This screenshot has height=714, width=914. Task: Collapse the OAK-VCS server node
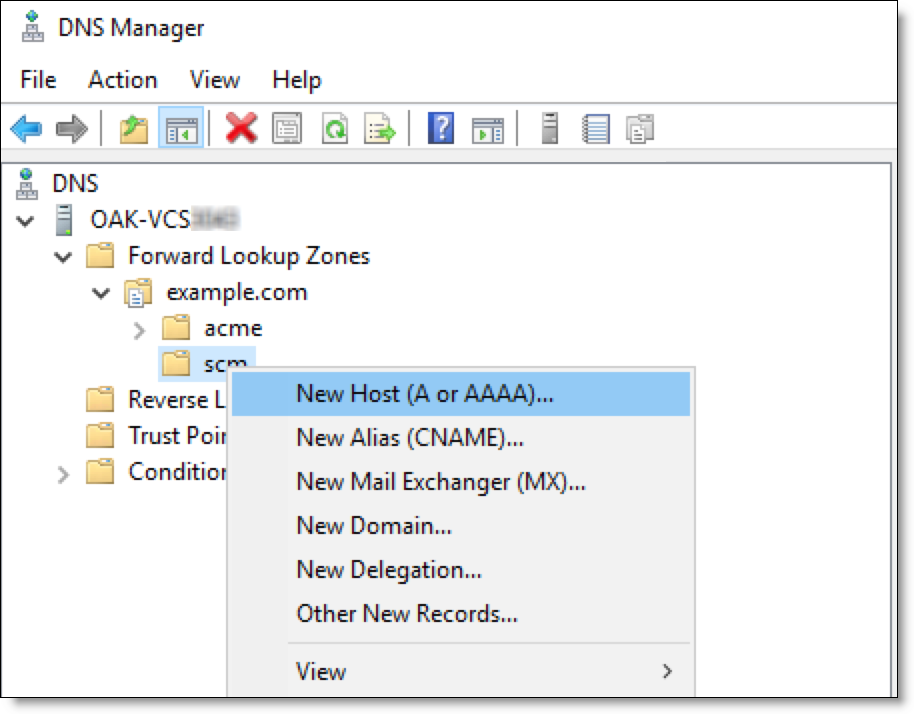[25, 221]
